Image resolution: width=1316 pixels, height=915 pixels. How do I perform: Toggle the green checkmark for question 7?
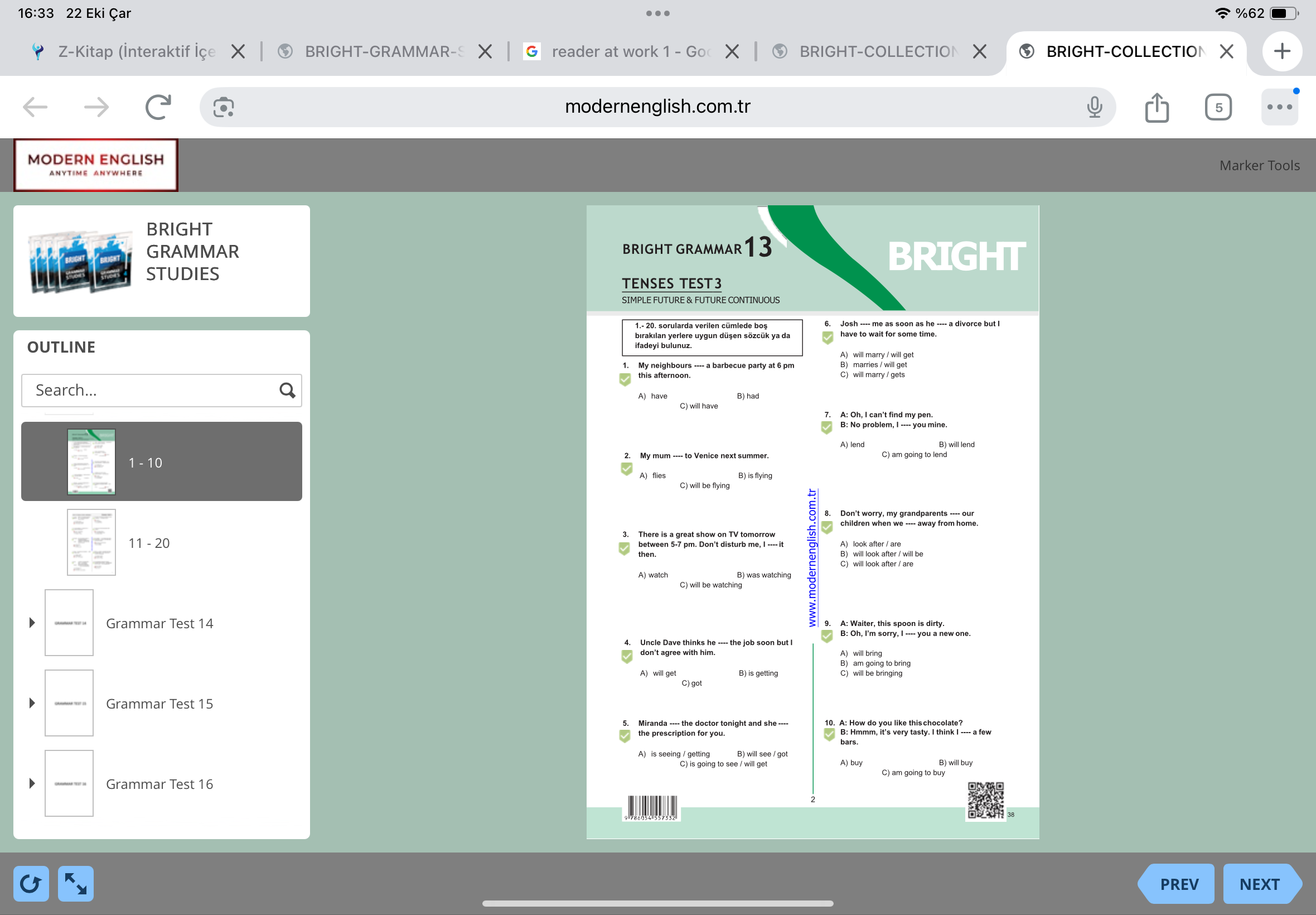826,427
